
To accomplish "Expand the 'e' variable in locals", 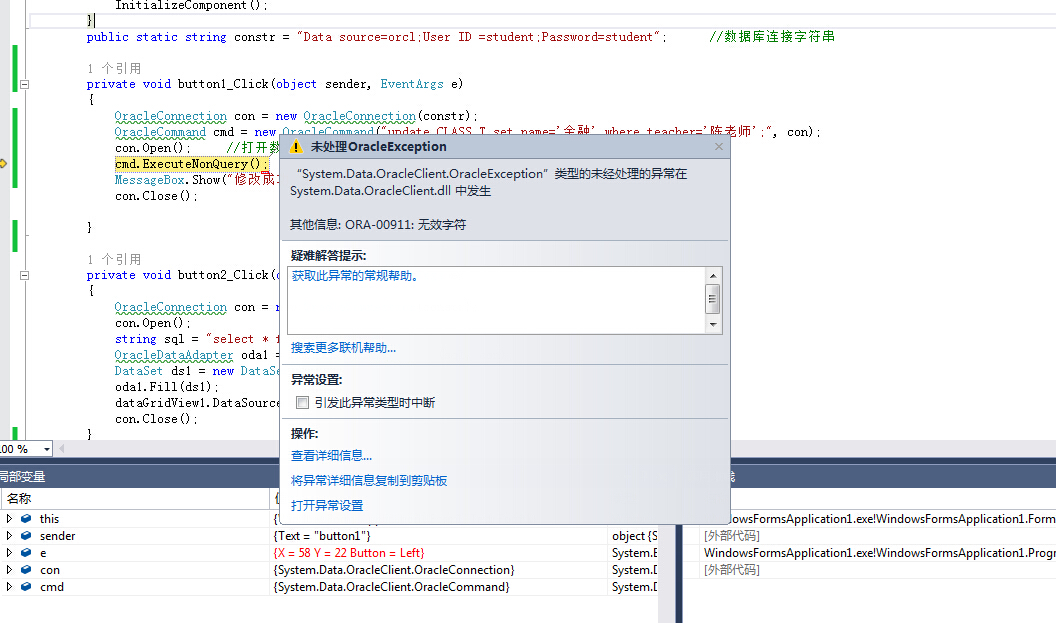I will point(9,552).
